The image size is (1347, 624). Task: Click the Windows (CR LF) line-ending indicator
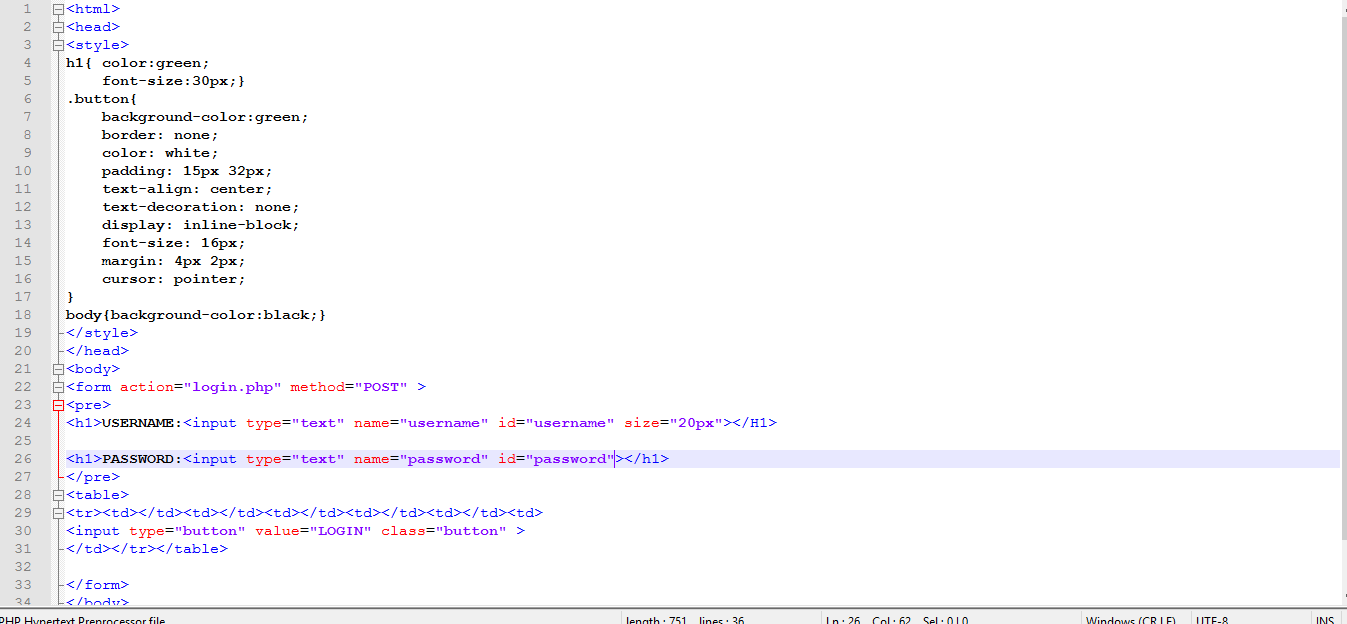(x=1131, y=619)
